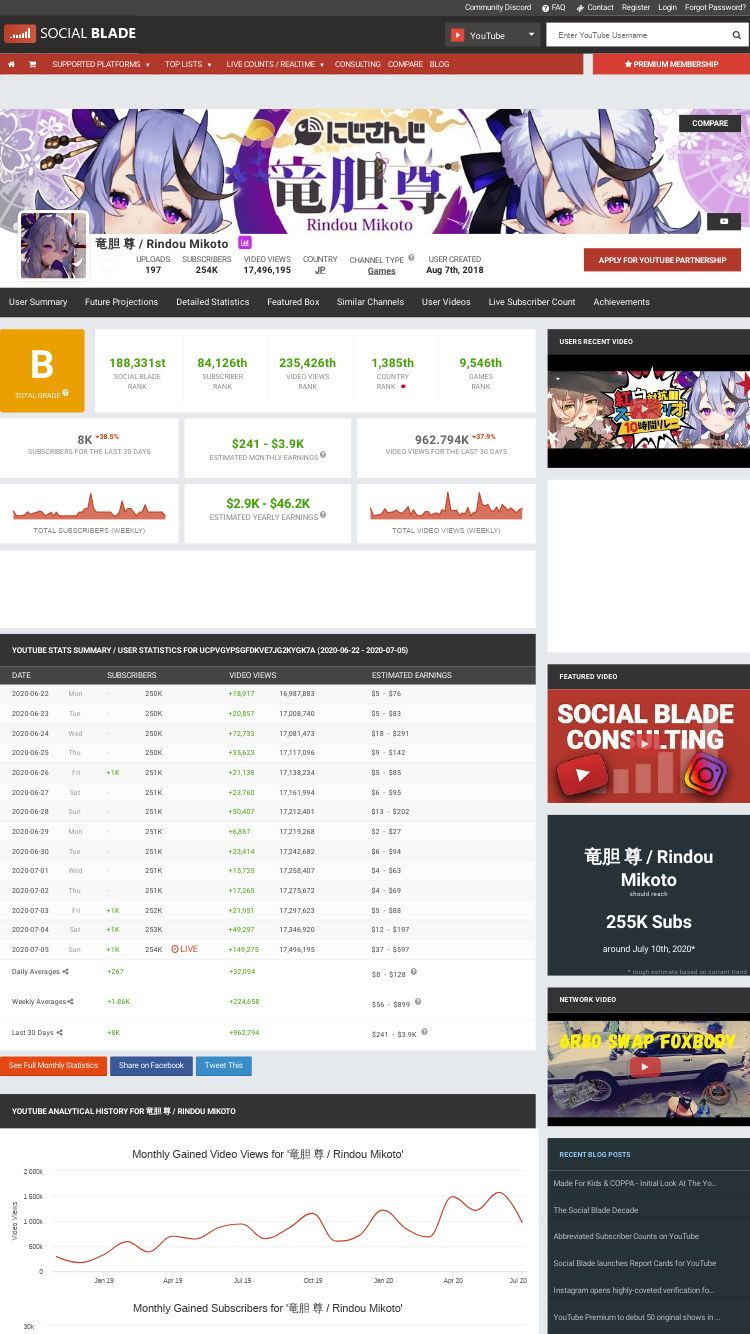Image resolution: width=750 pixels, height=1334 pixels.
Task: Click the Tweet This button
Action: 223,1066
